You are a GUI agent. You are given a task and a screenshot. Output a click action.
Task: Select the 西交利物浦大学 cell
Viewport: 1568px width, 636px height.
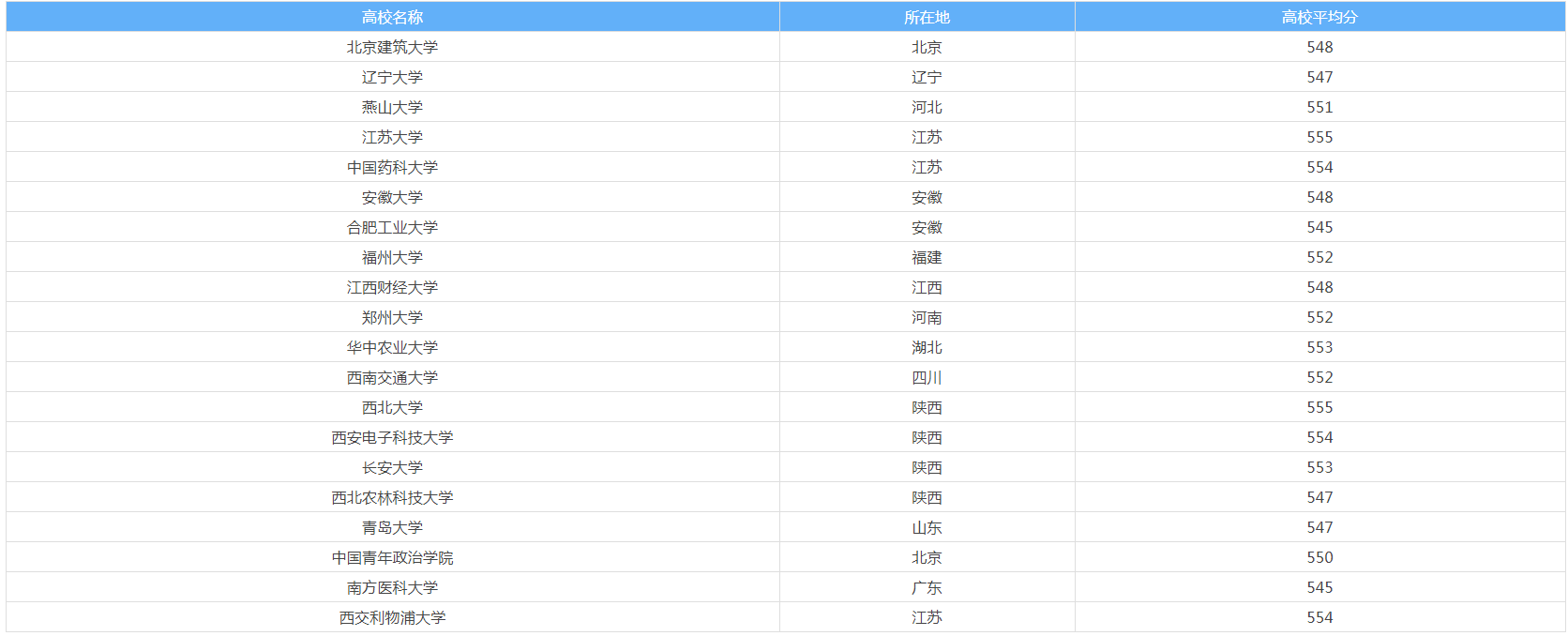point(392,617)
